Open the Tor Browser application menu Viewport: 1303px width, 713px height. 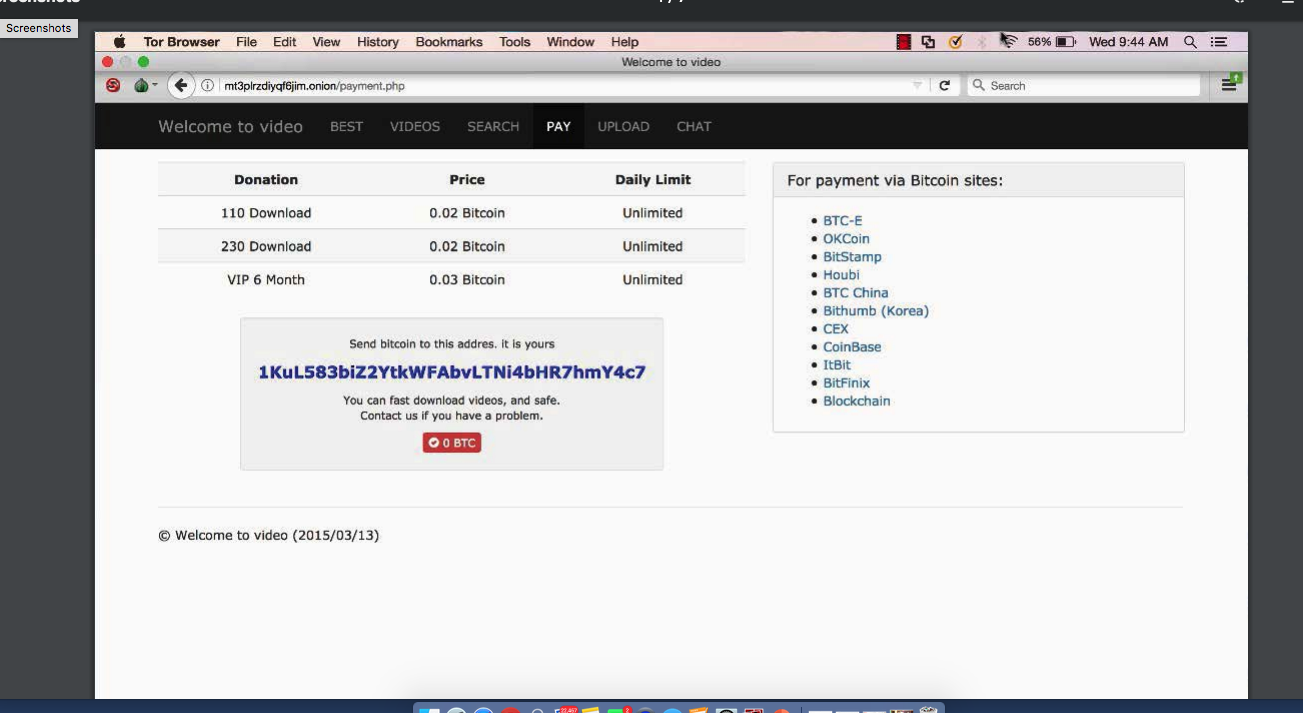(182, 42)
